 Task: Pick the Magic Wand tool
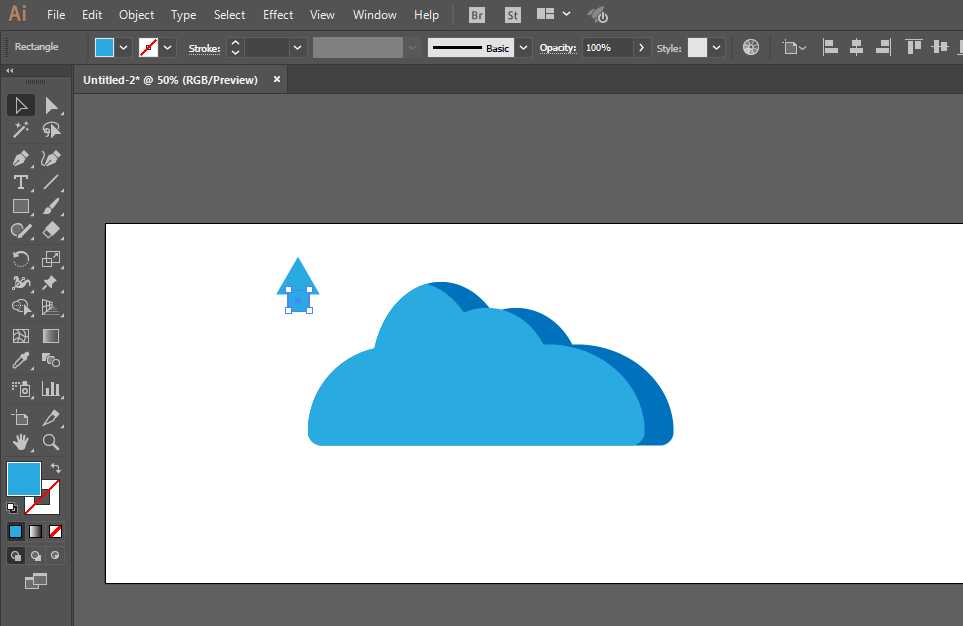[x=20, y=130]
